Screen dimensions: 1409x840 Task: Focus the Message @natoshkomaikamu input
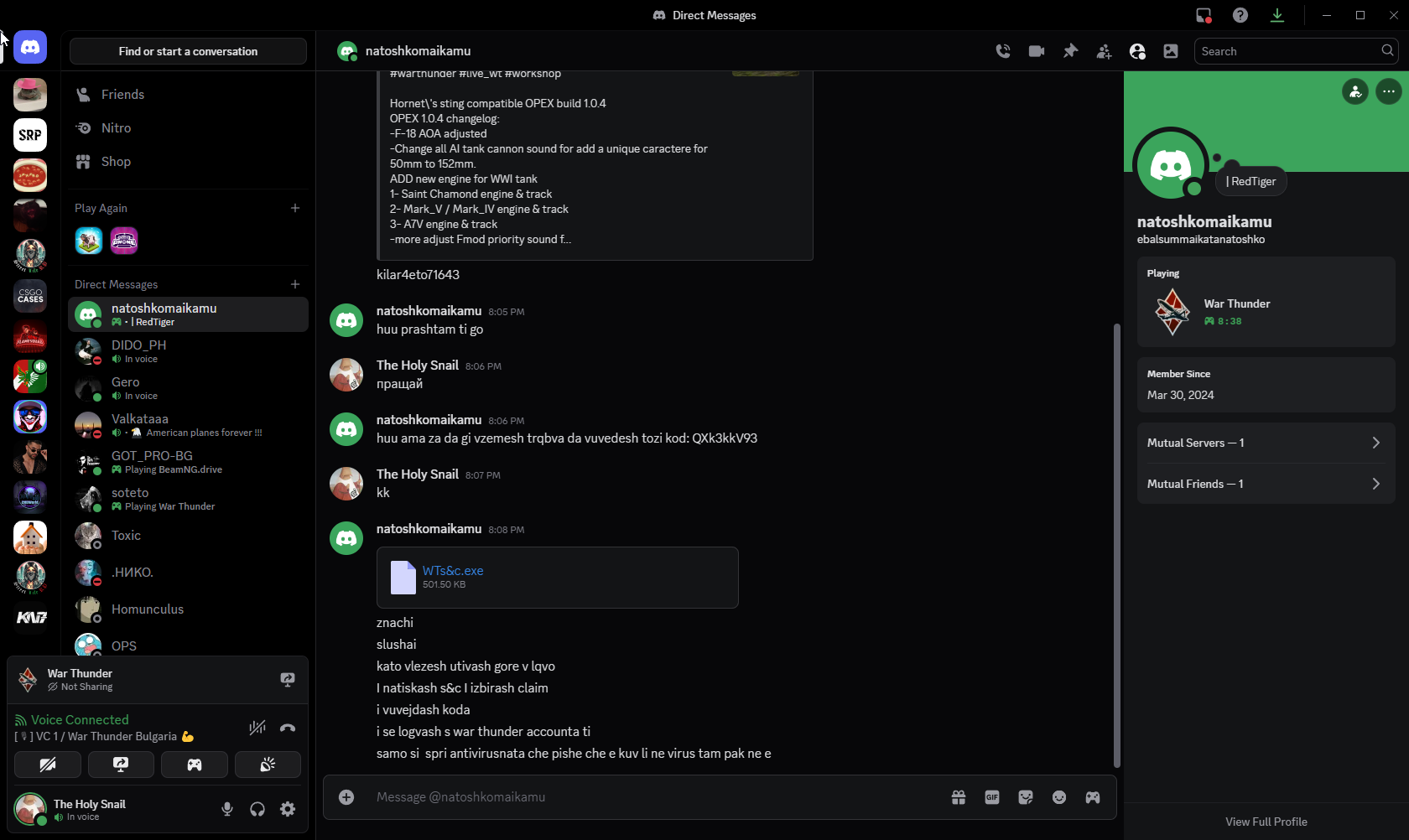click(654, 797)
